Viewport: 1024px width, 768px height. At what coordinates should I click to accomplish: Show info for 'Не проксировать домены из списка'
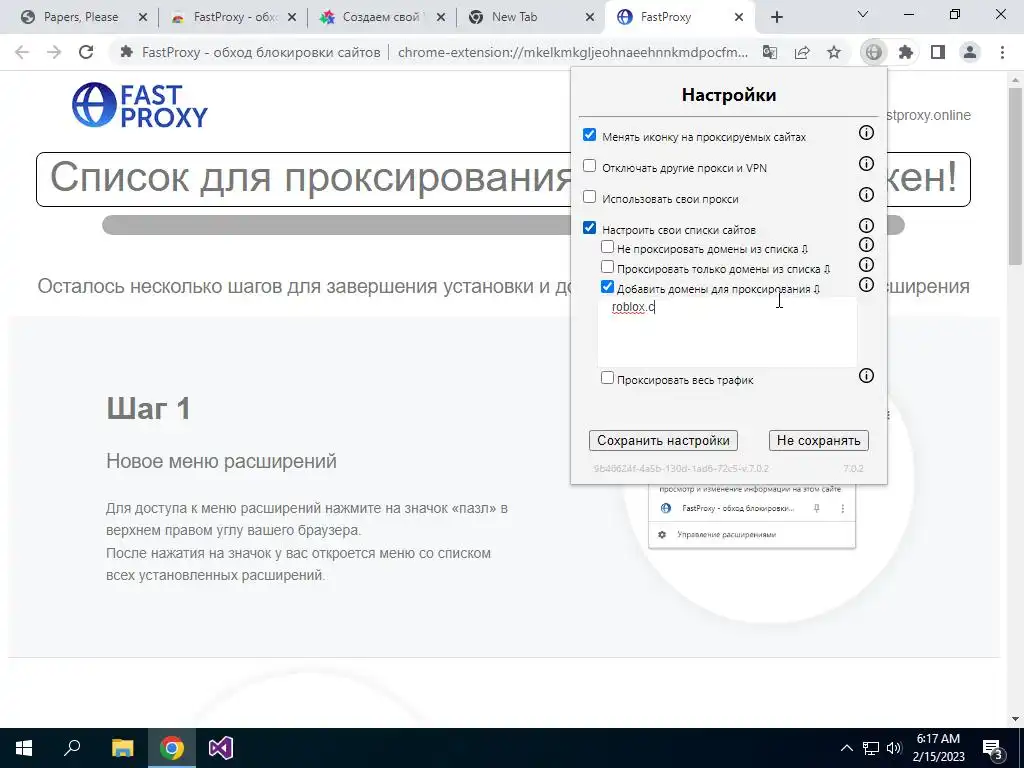coord(866,245)
